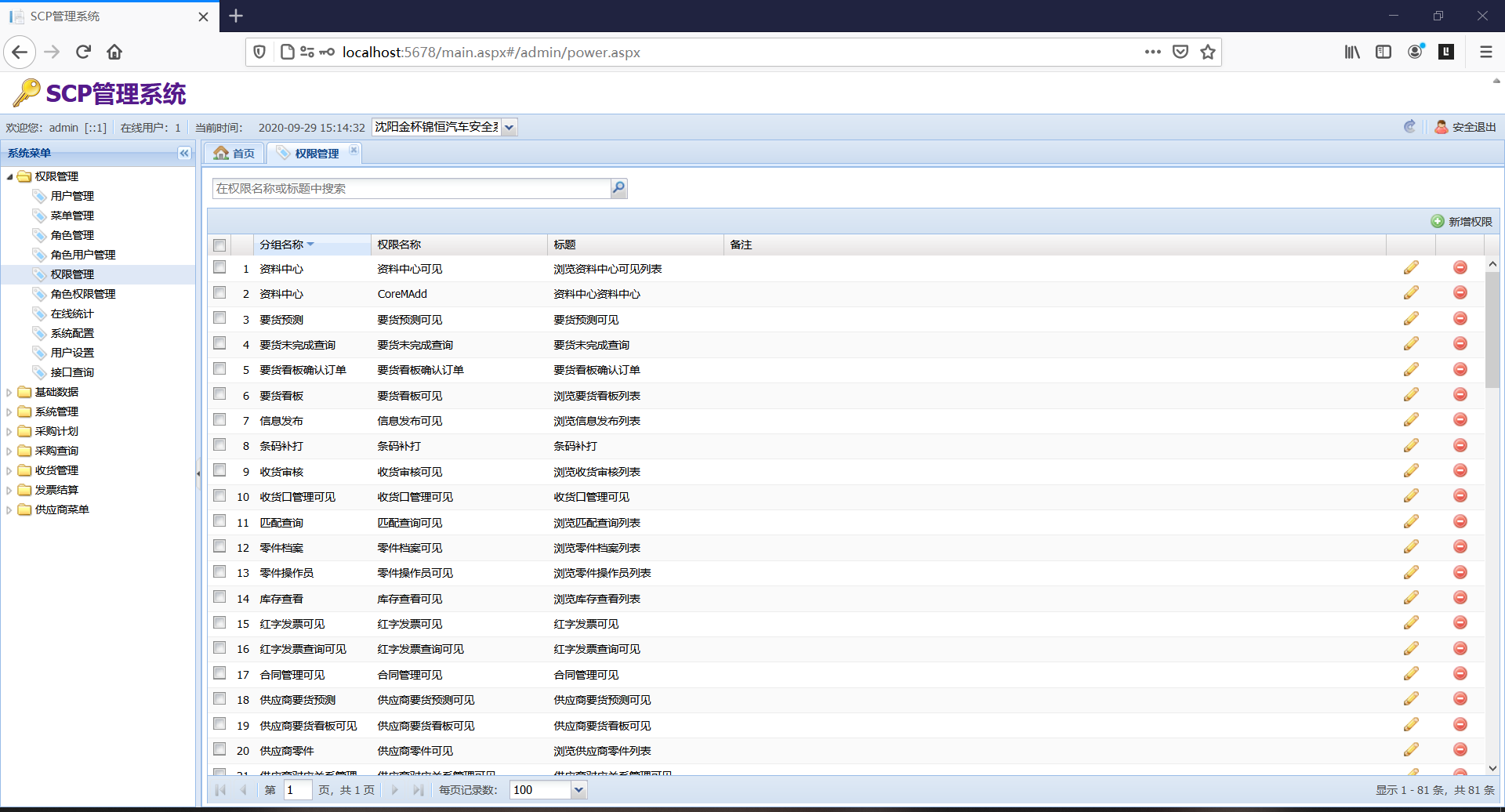The width and height of the screenshot is (1505, 812).
Task: Reload the page in browser toolbar
Action: (83, 52)
